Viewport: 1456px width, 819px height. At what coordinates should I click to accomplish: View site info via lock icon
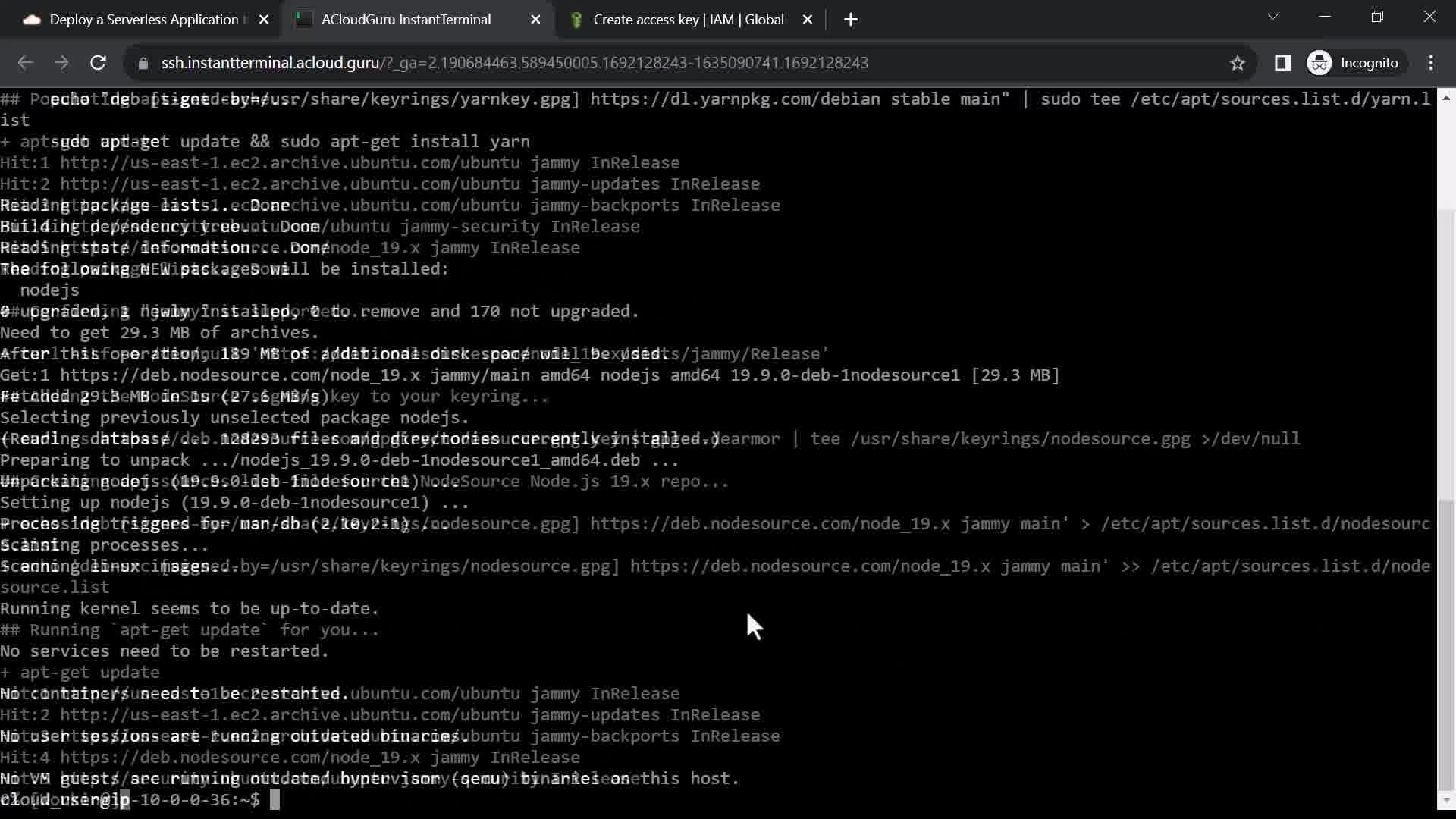click(x=143, y=63)
